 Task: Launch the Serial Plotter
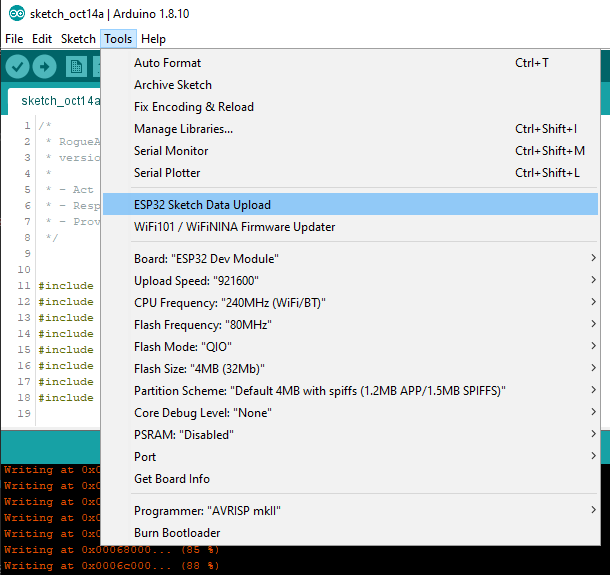(350, 173)
